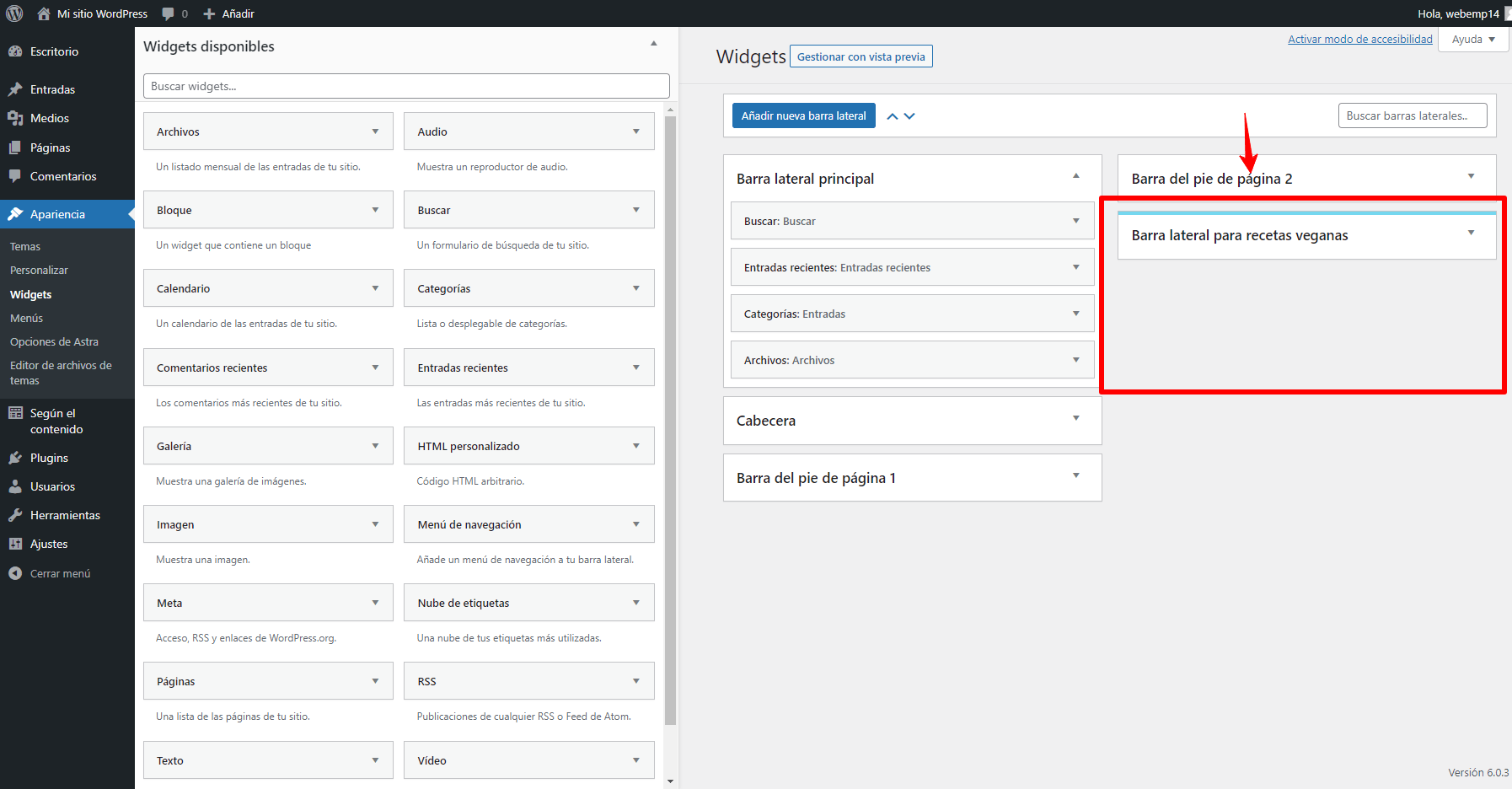Click the Ajustes settings icon

coord(15,544)
